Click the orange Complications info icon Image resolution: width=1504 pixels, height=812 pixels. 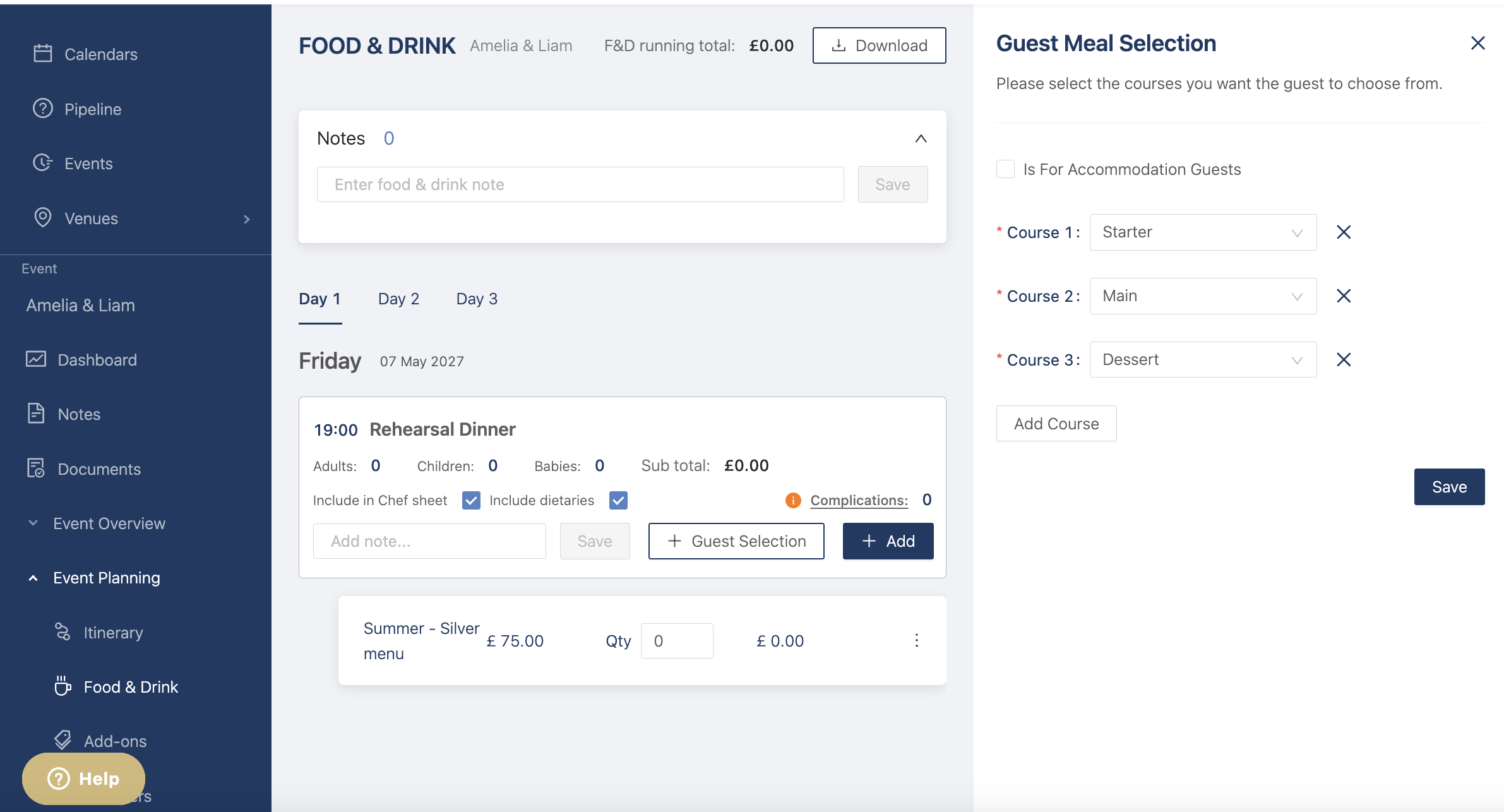pyautogui.click(x=793, y=501)
